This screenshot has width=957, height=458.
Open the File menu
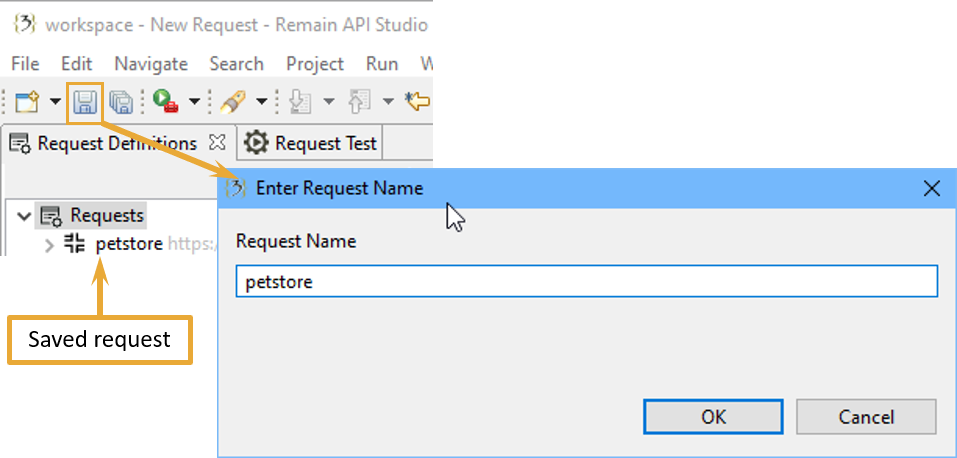coord(25,64)
